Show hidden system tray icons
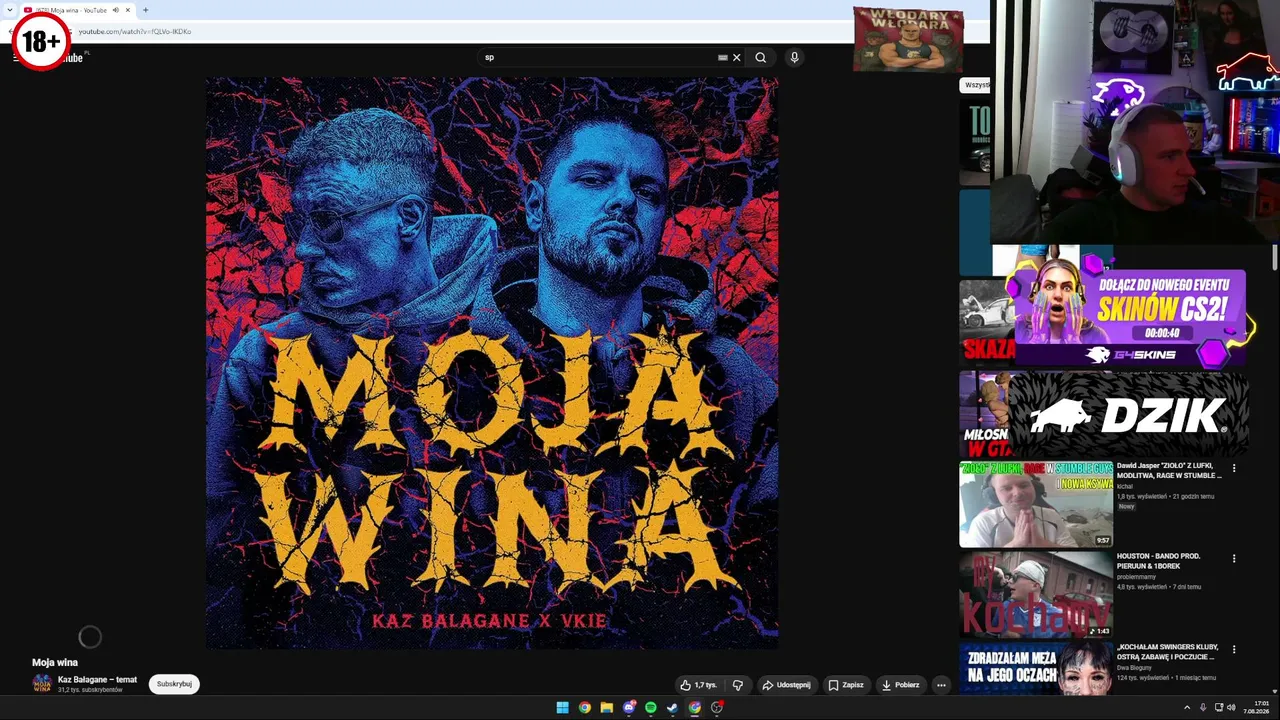This screenshot has height=720, width=1280. click(x=1187, y=708)
